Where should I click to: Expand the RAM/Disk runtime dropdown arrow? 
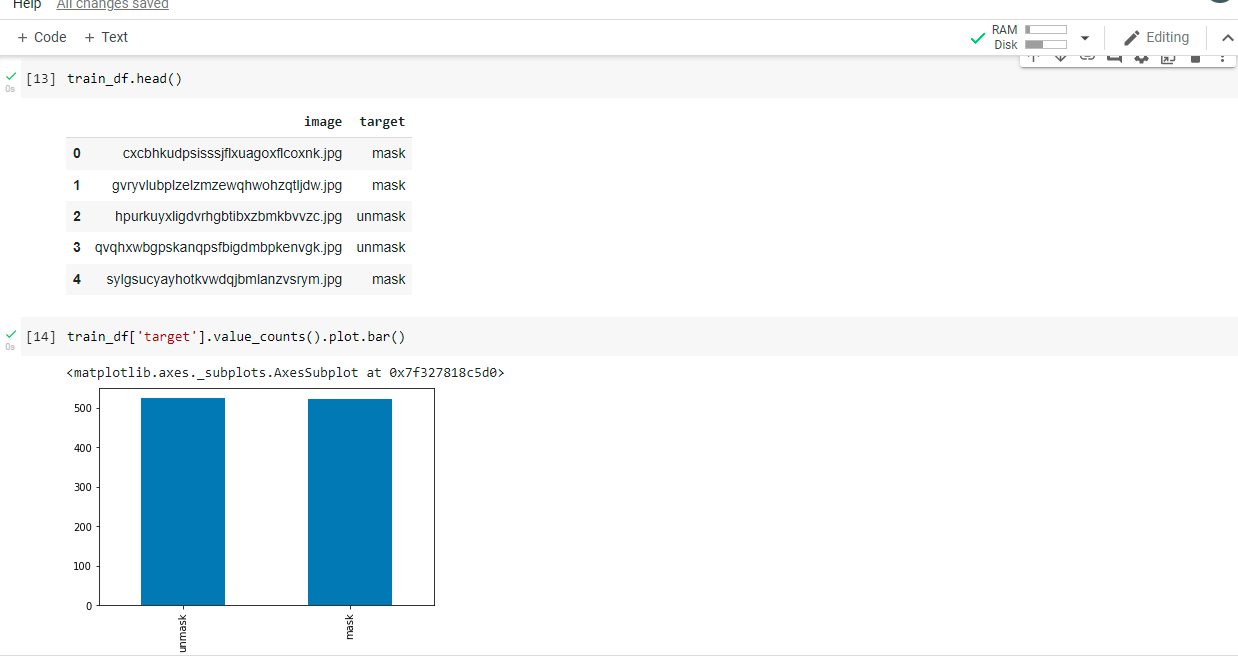click(1085, 38)
